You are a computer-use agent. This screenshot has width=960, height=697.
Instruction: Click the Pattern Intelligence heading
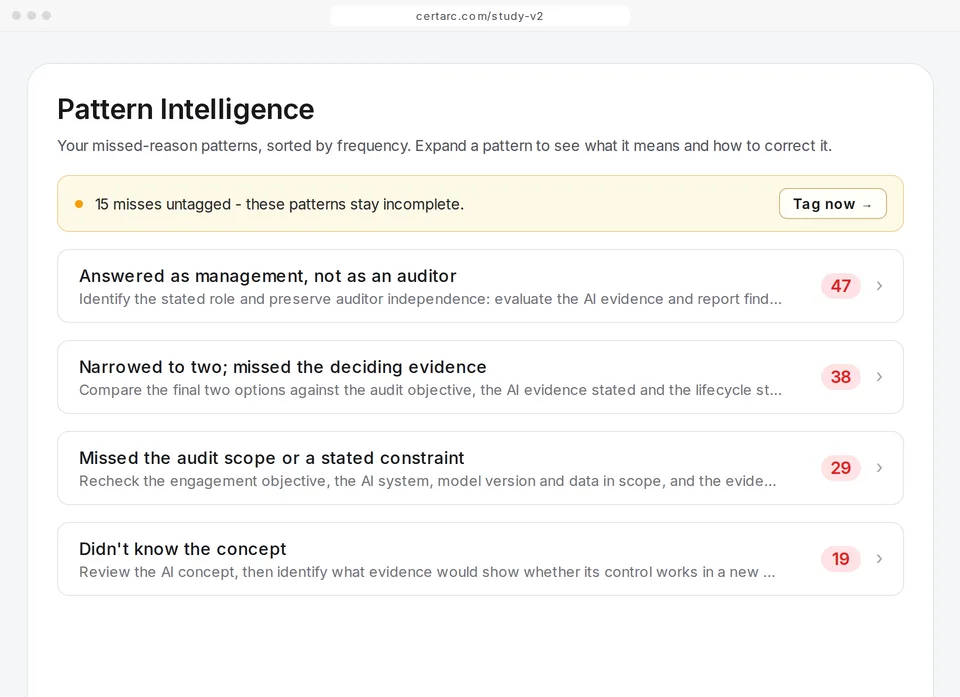click(186, 110)
